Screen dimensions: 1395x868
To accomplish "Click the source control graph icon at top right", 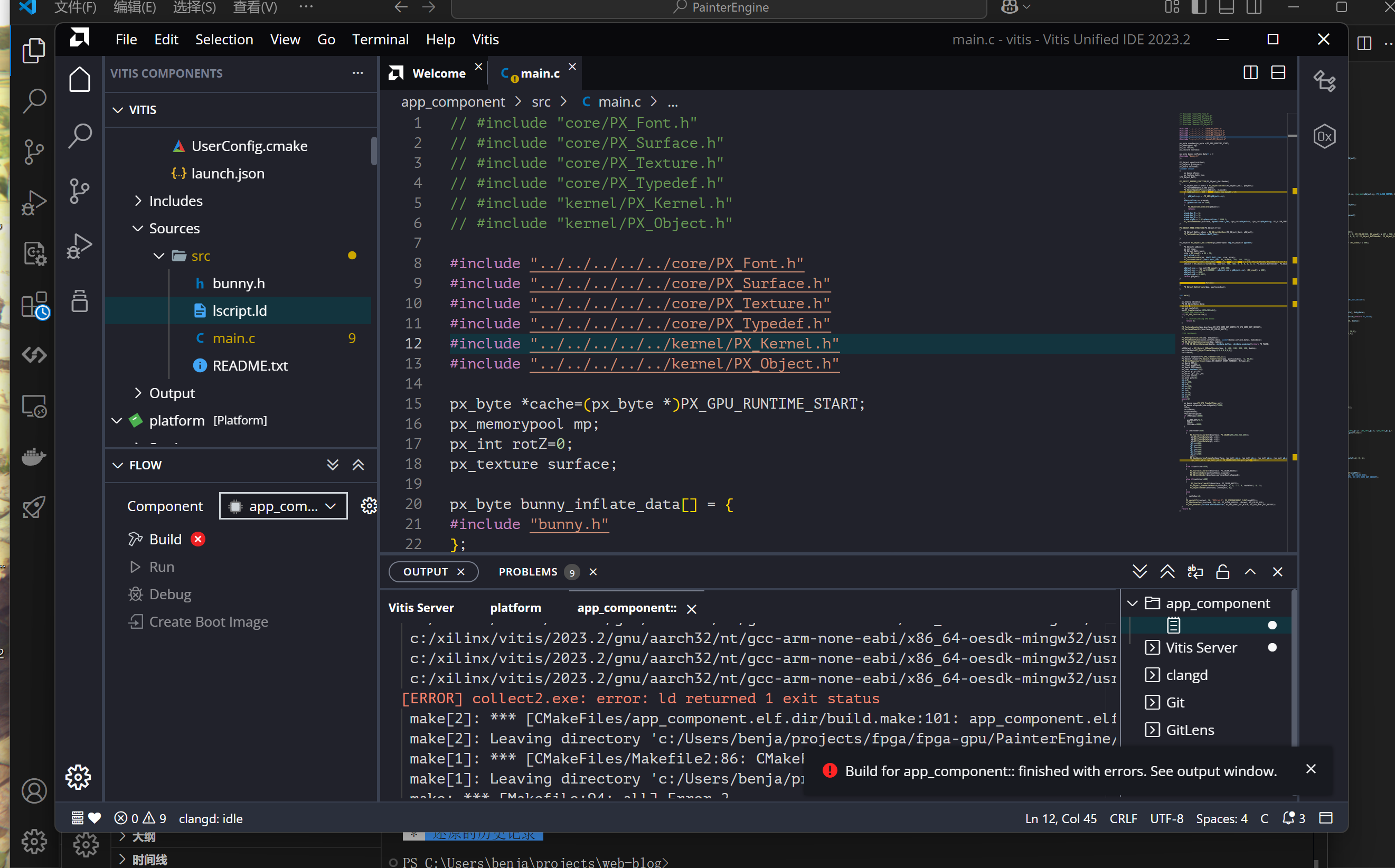I will 1324,81.
